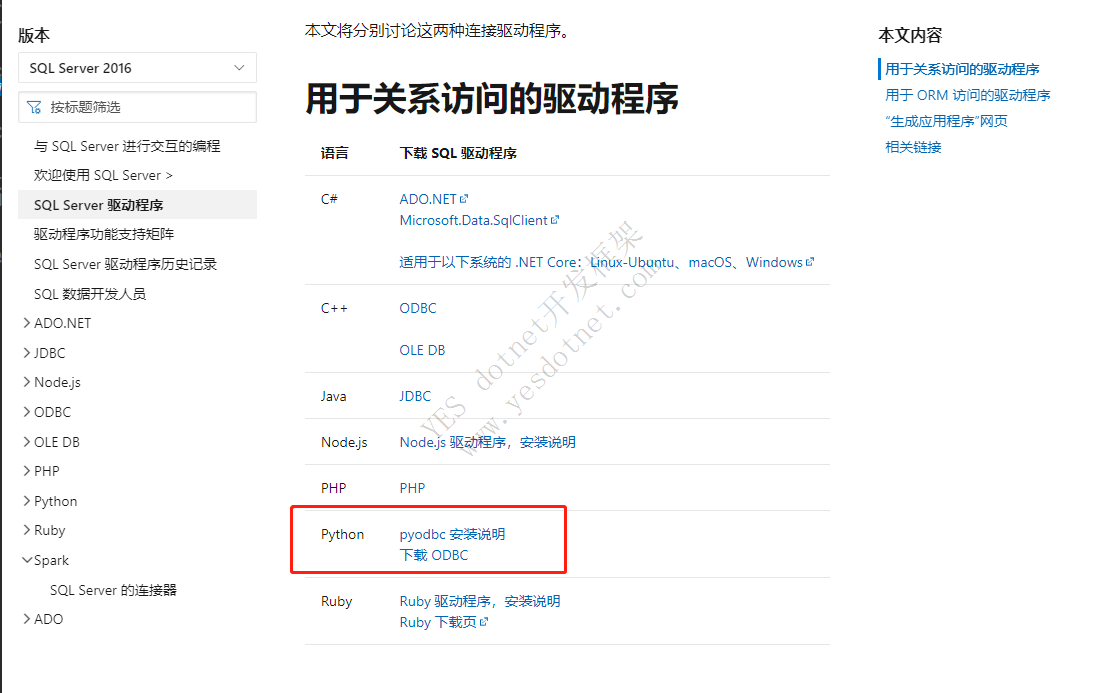Screen dimensions: 1095x693
Task: Open SQL Server 驱动程序历史记录 sidebar item
Action: [x=126, y=264]
